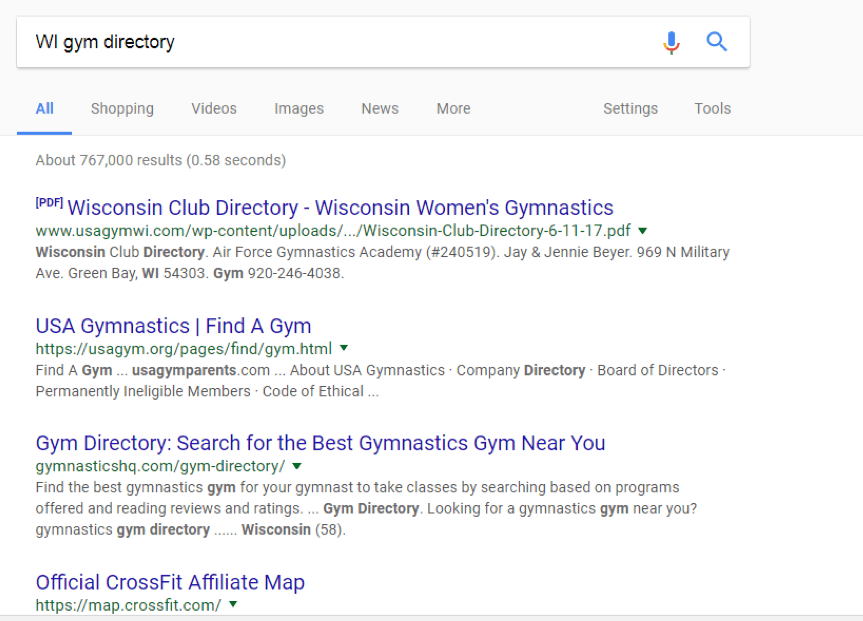This screenshot has height=621, width=863.
Task: Open Gym Directory Best Gymnastics Gym result
Action: [320, 443]
